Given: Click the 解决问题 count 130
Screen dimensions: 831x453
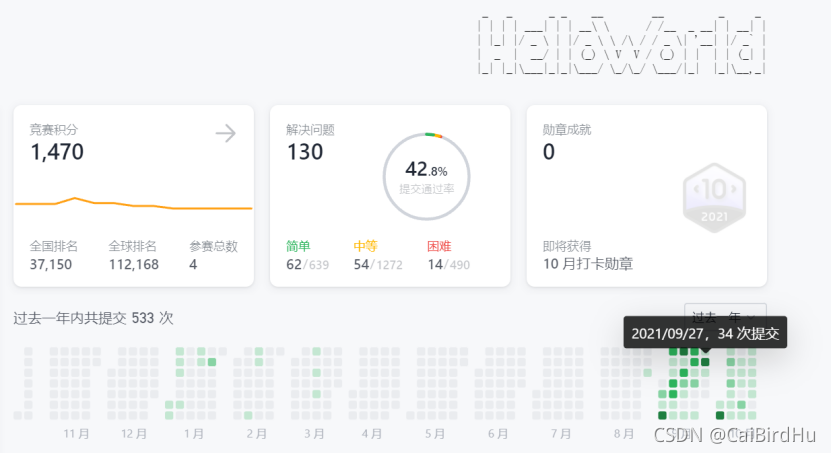Looking at the screenshot, I should pos(305,152).
